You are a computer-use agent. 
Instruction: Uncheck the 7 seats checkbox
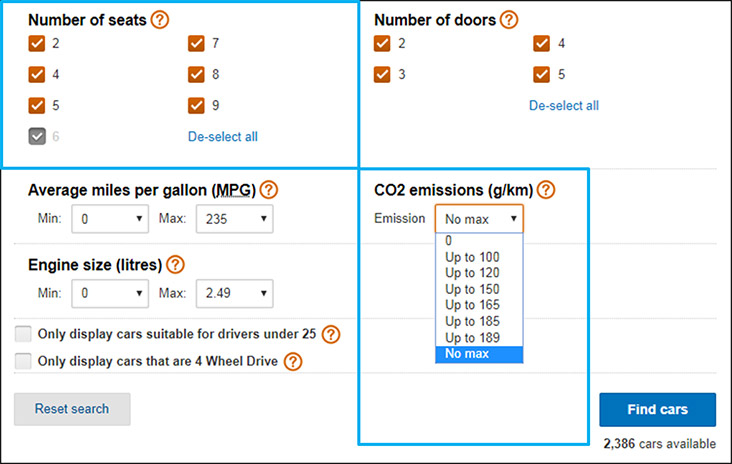tap(196, 43)
